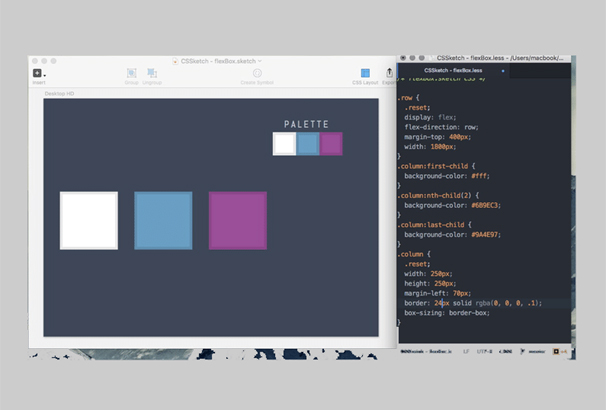Select the purple palette swatch
Screen dimensions: 606x410
[331, 143]
